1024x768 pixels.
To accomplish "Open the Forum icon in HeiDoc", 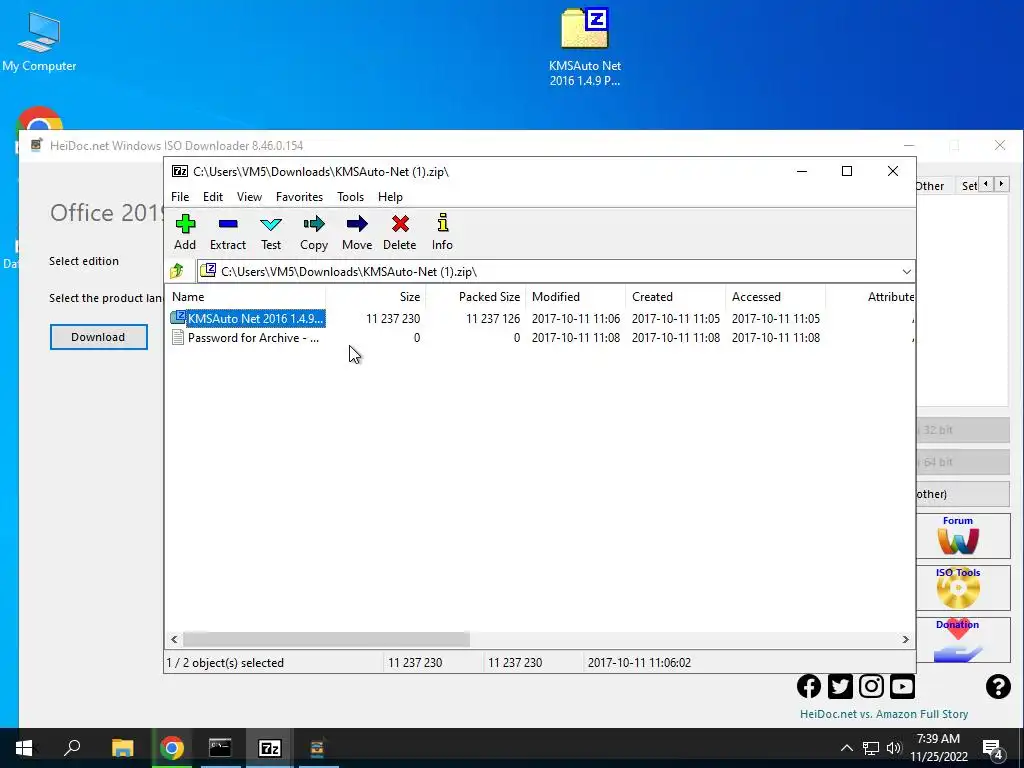I will tap(957, 536).
